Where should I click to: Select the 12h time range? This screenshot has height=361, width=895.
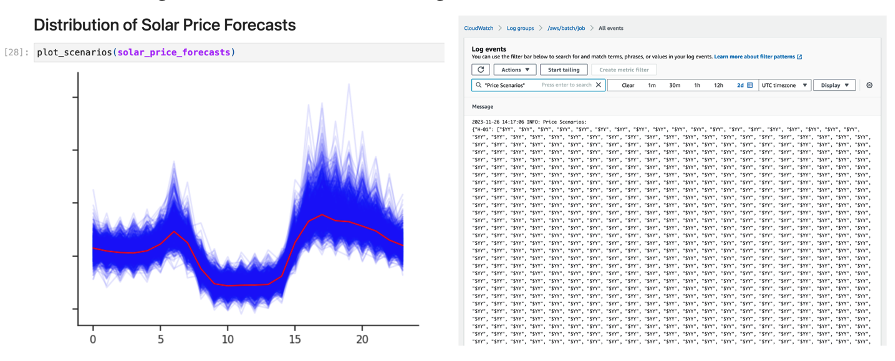coord(719,85)
